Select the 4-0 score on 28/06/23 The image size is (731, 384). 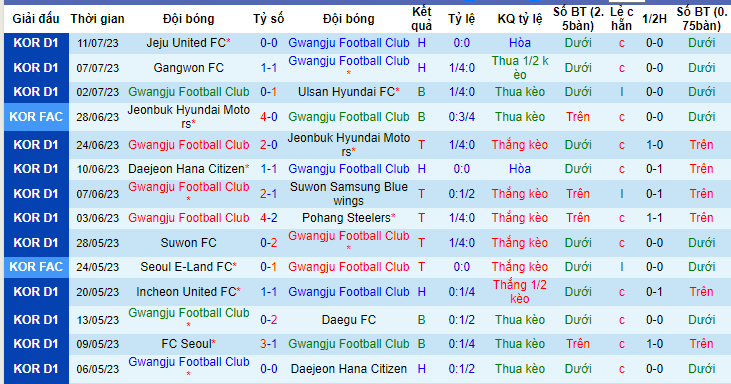[x=269, y=117]
